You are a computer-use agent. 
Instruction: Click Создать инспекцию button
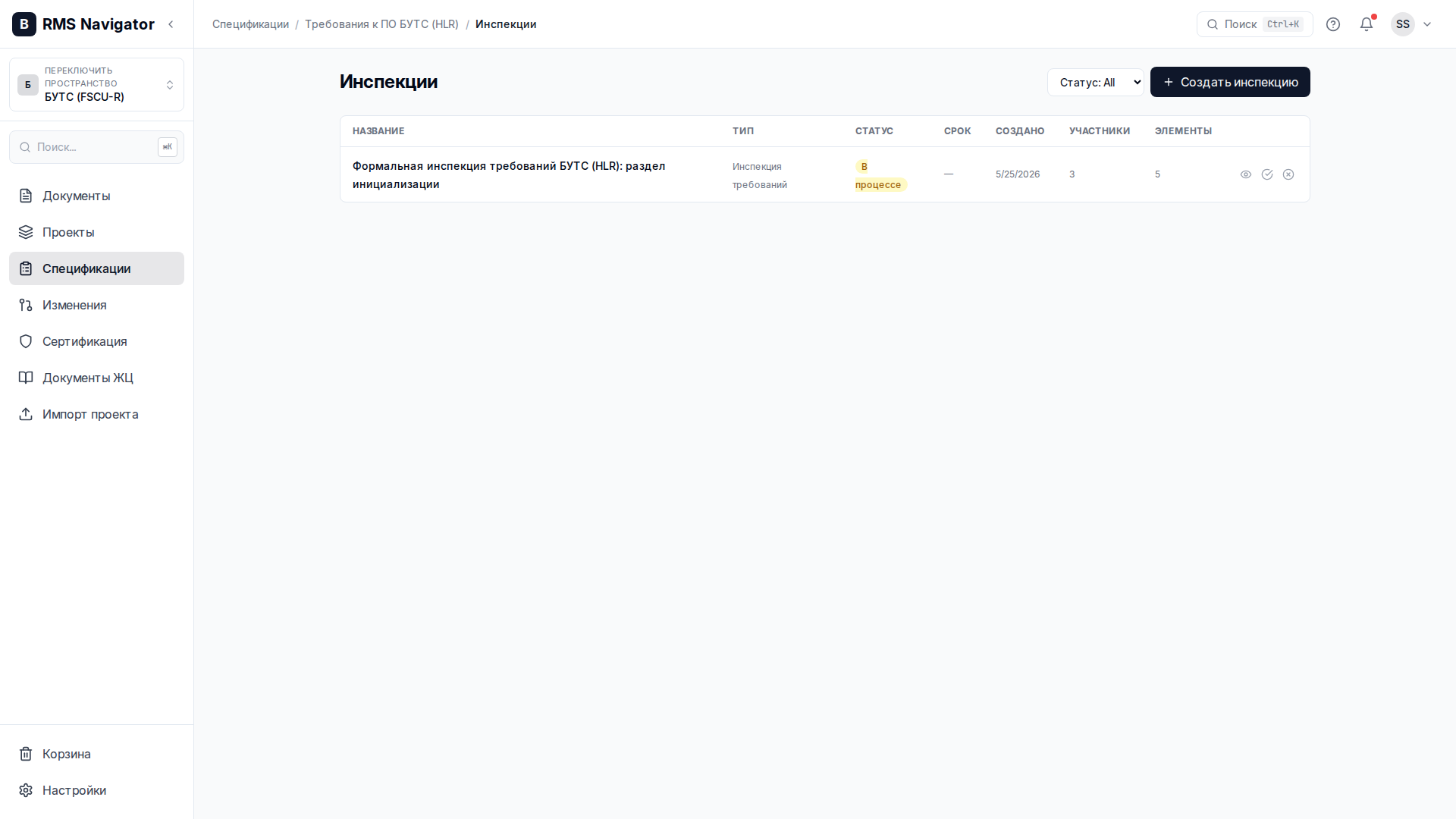(1230, 82)
